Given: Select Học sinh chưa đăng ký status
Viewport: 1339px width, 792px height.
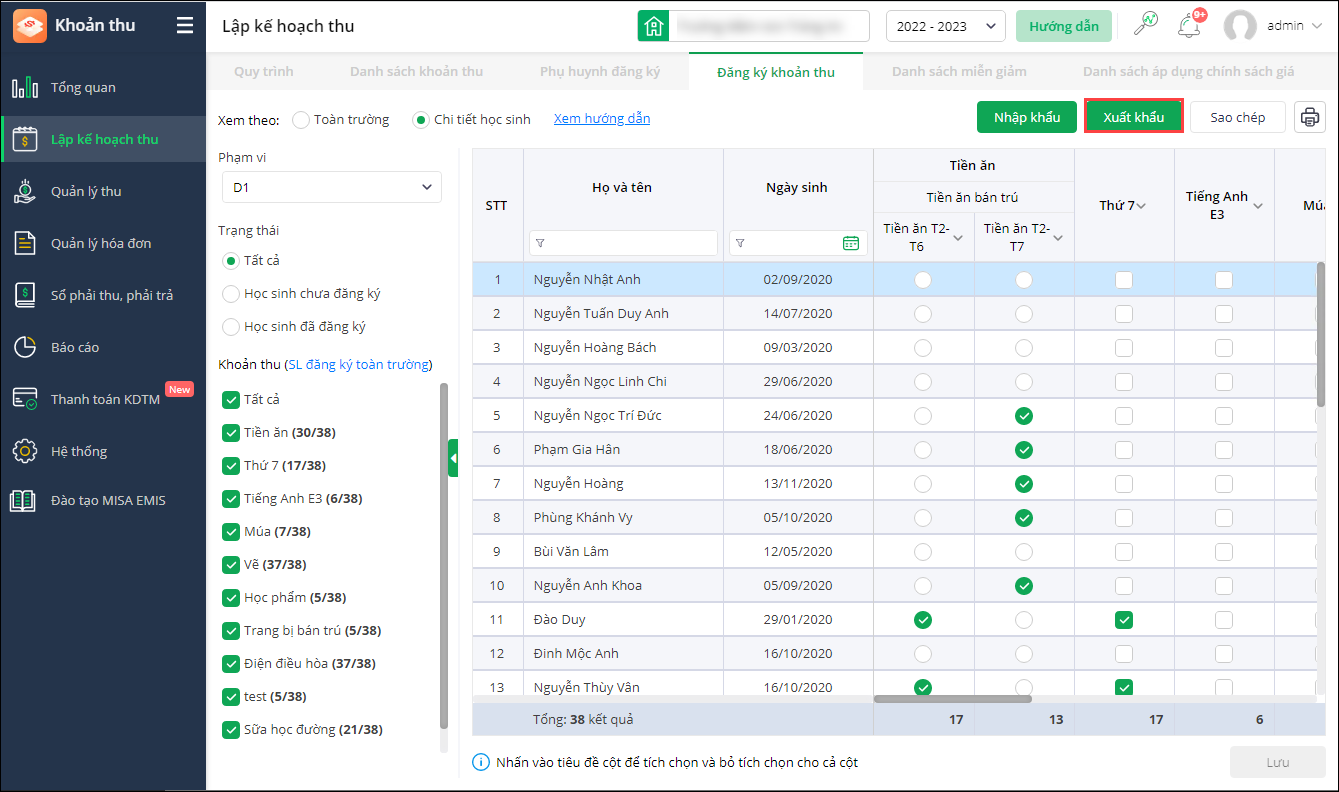Looking at the screenshot, I should coord(231,294).
